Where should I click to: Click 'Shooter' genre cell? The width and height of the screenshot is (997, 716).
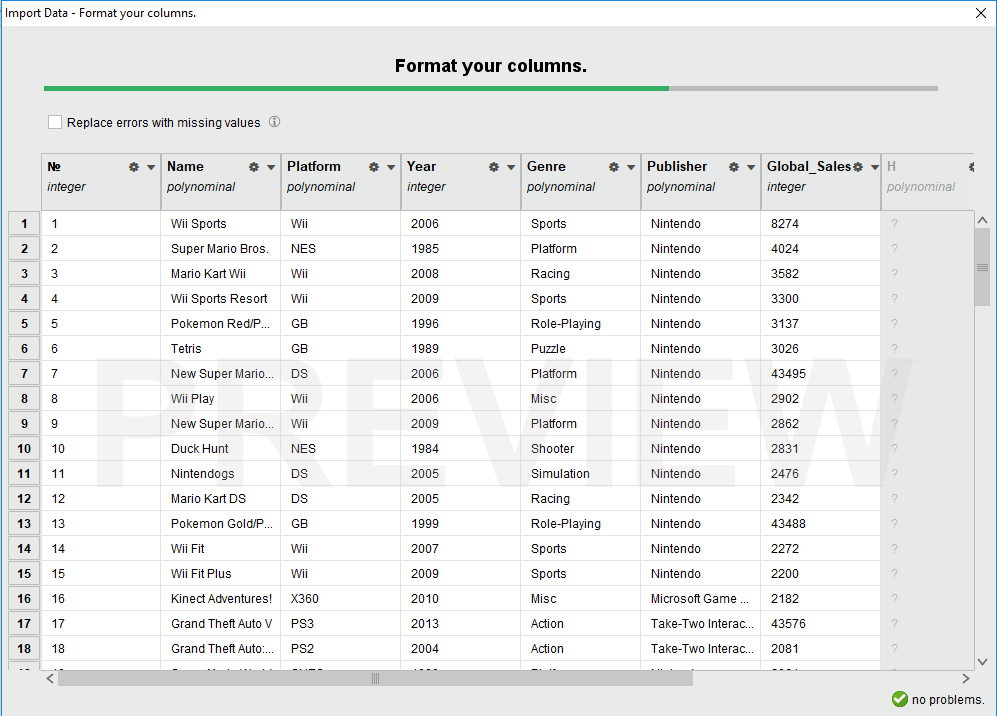tap(581, 449)
